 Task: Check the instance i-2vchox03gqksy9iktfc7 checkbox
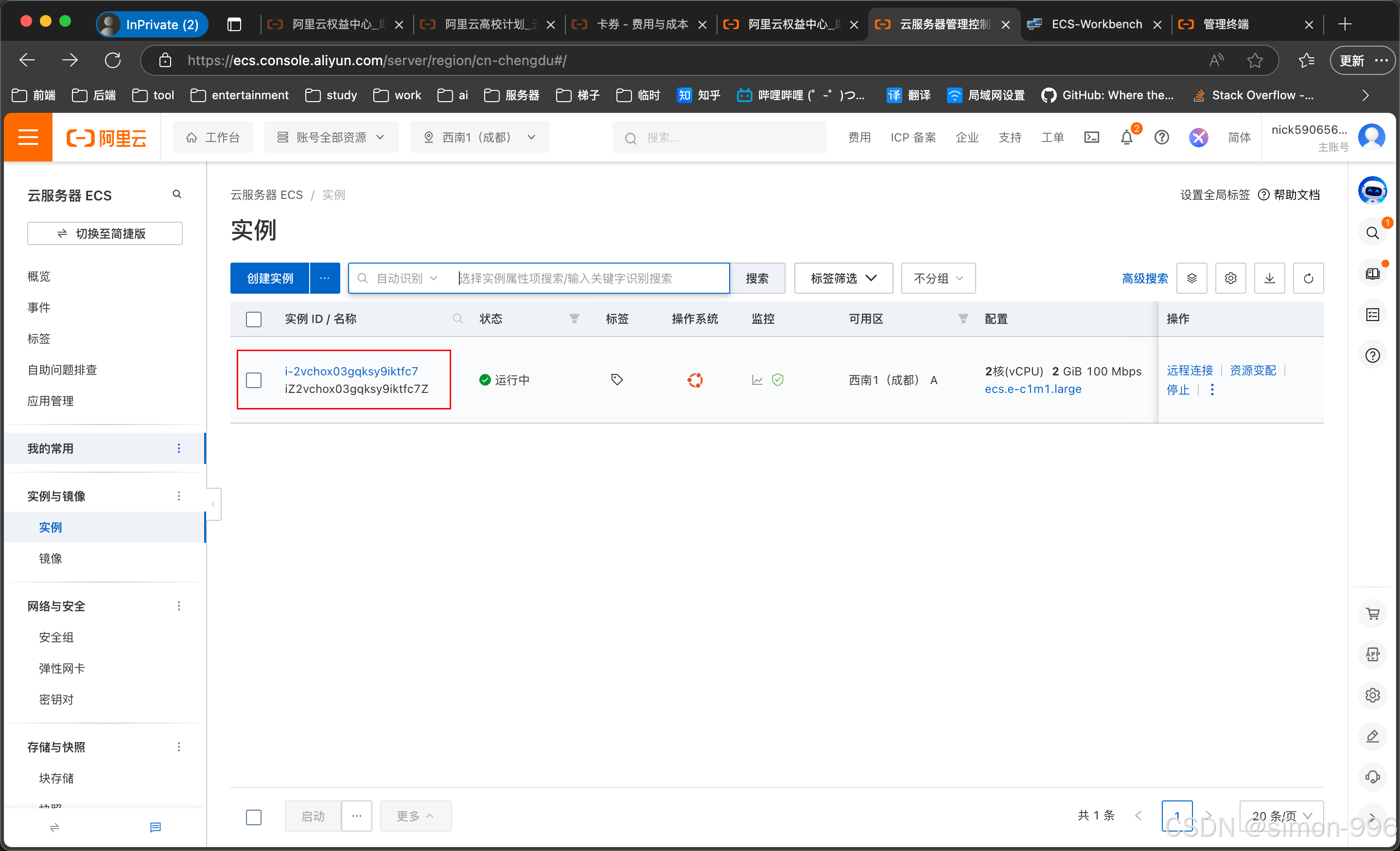pyautogui.click(x=253, y=380)
